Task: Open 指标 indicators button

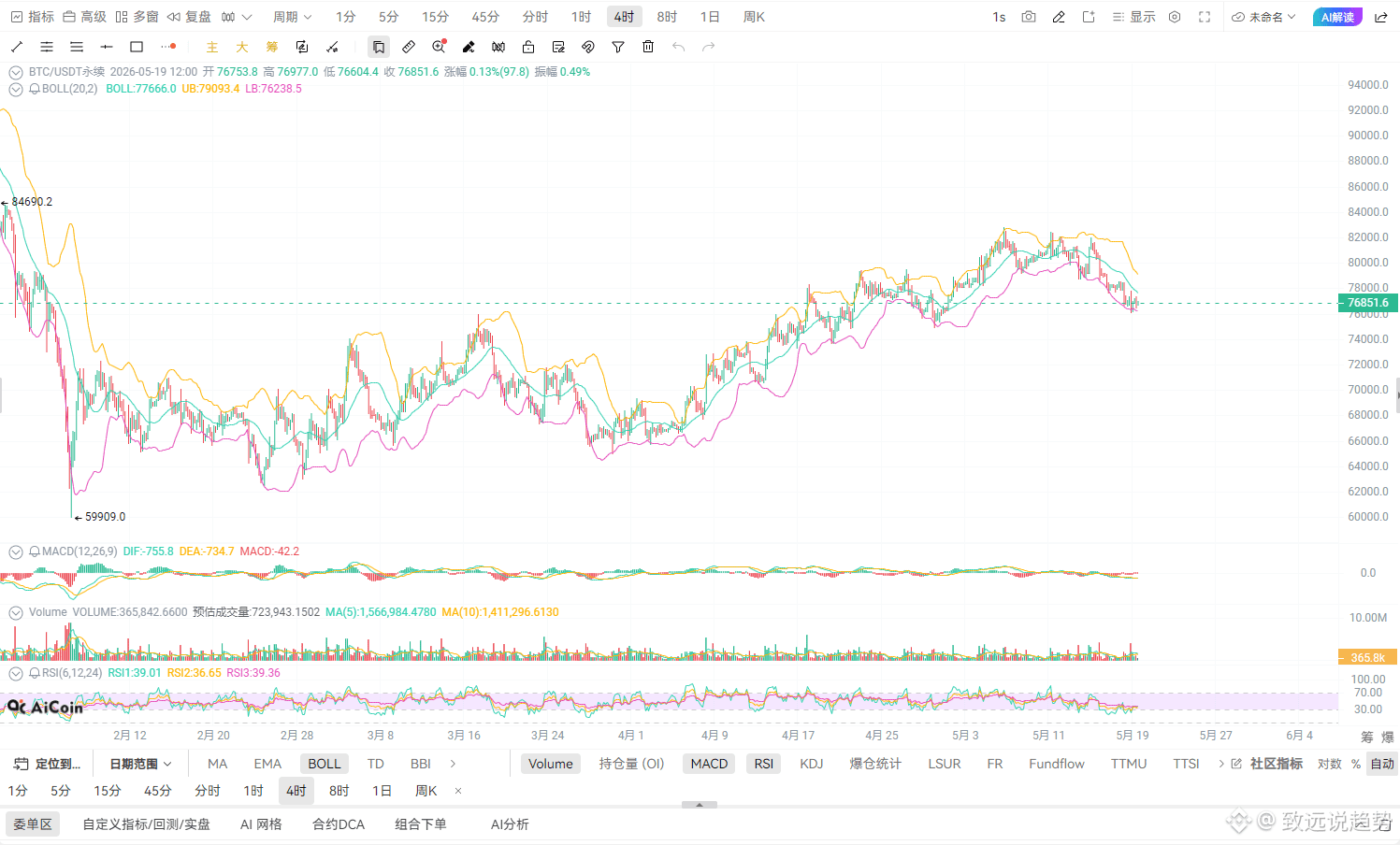Action: point(33,17)
